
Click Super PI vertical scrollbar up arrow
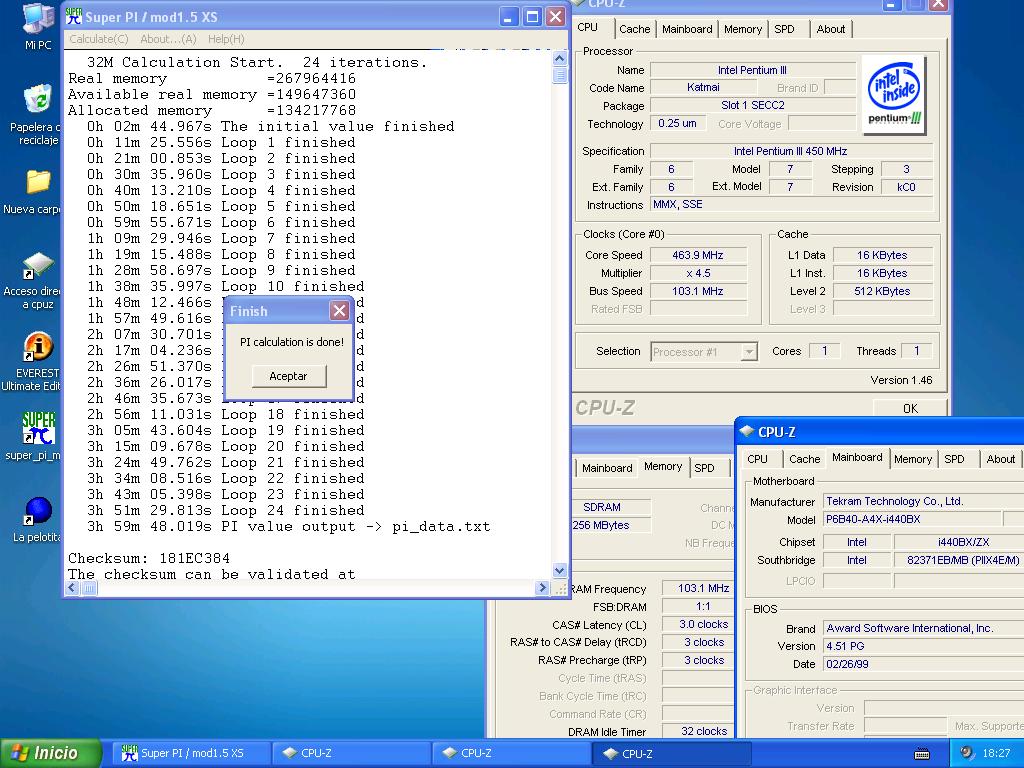click(560, 58)
